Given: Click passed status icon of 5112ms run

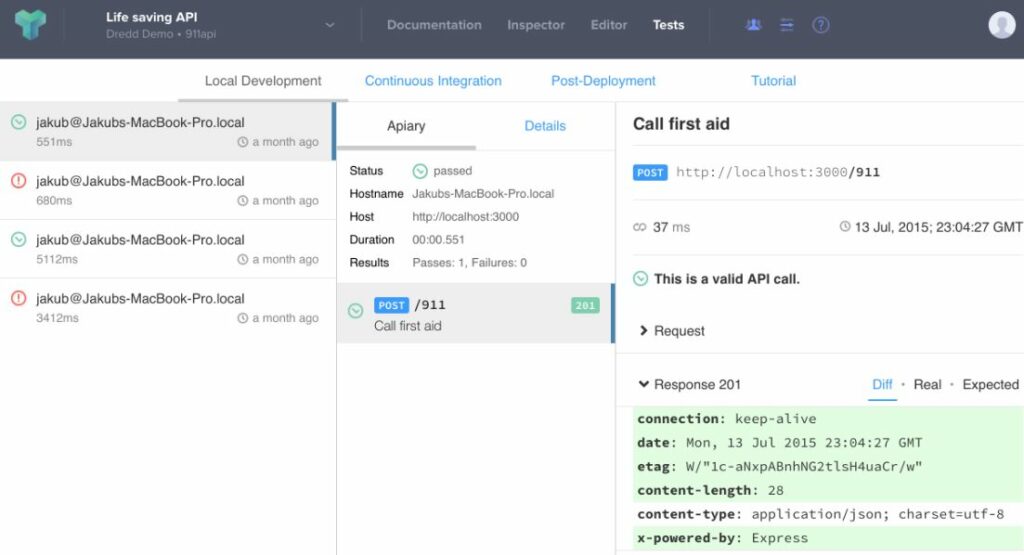Looking at the screenshot, I should (18, 239).
